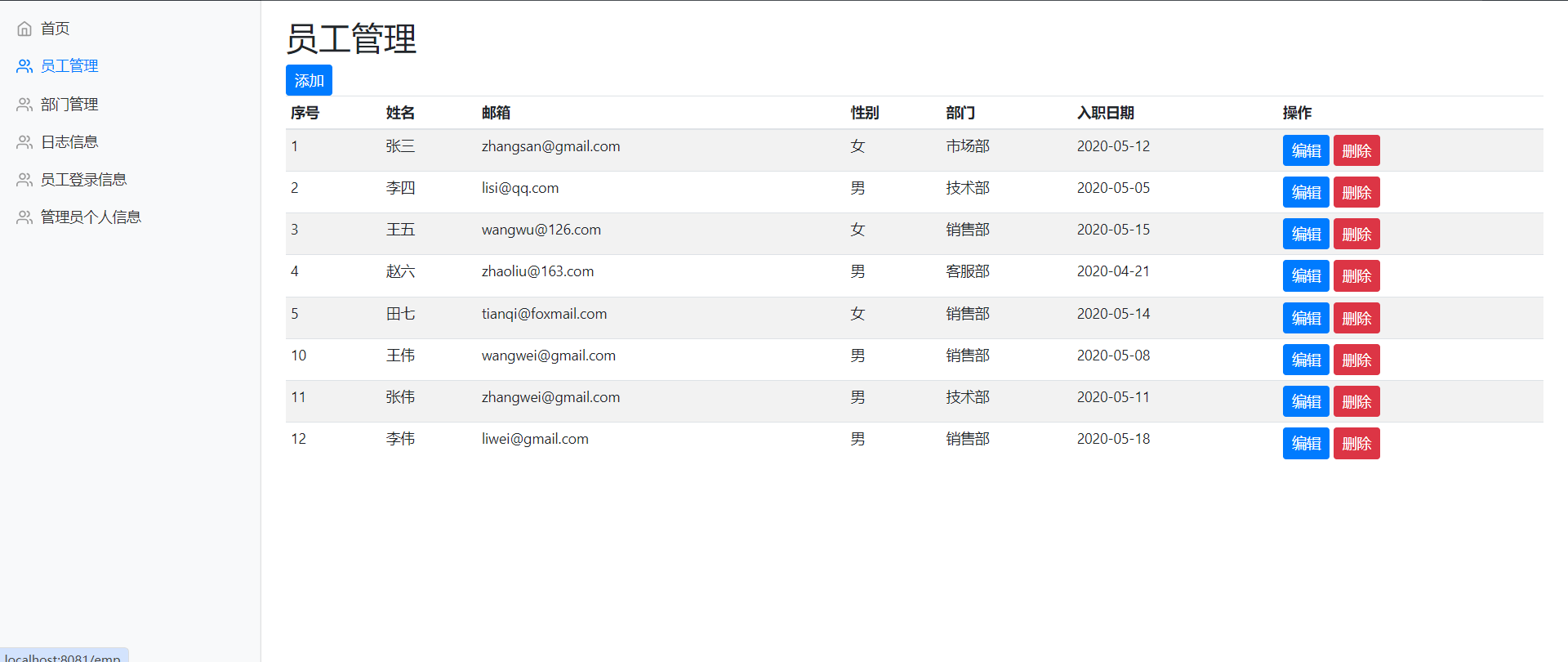
Task: Select the zhaoliu@163.com cell
Action: tap(537, 271)
